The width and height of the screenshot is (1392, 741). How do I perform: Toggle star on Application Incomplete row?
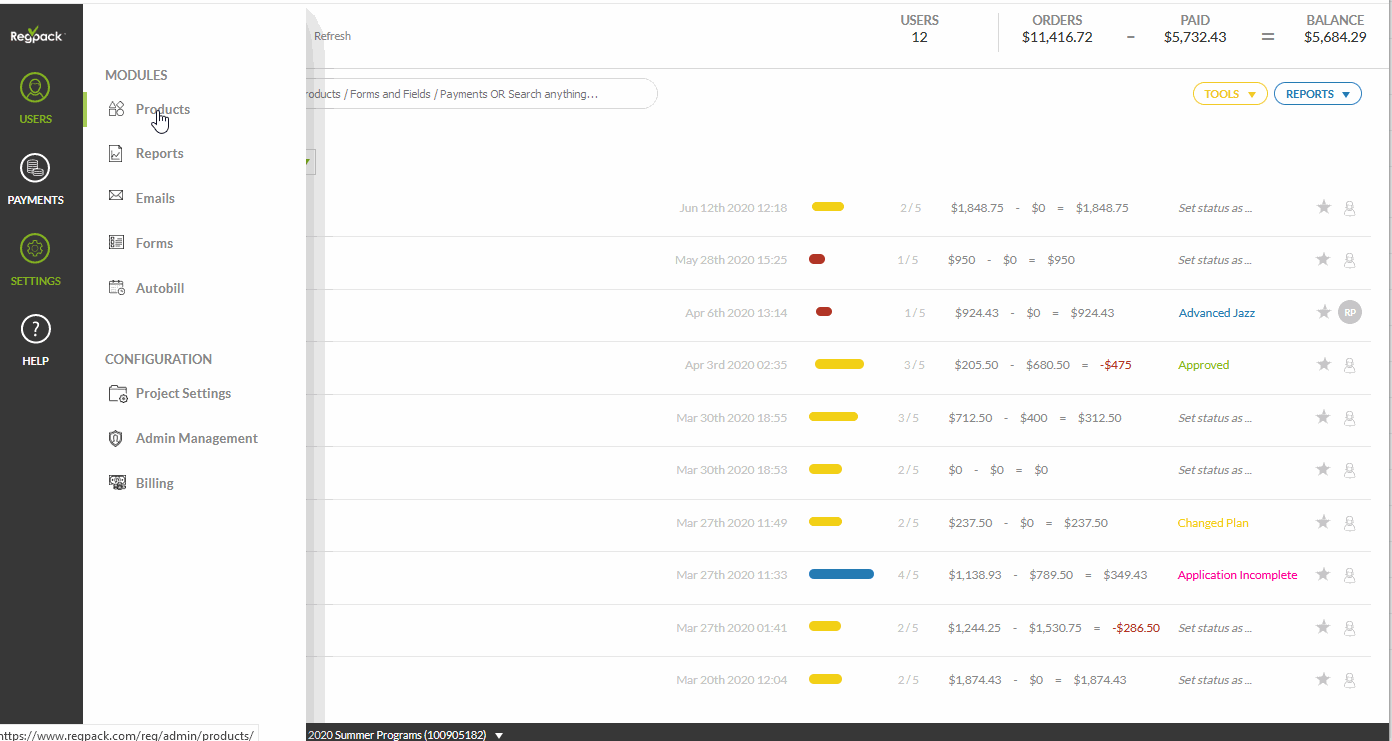tap(1323, 575)
